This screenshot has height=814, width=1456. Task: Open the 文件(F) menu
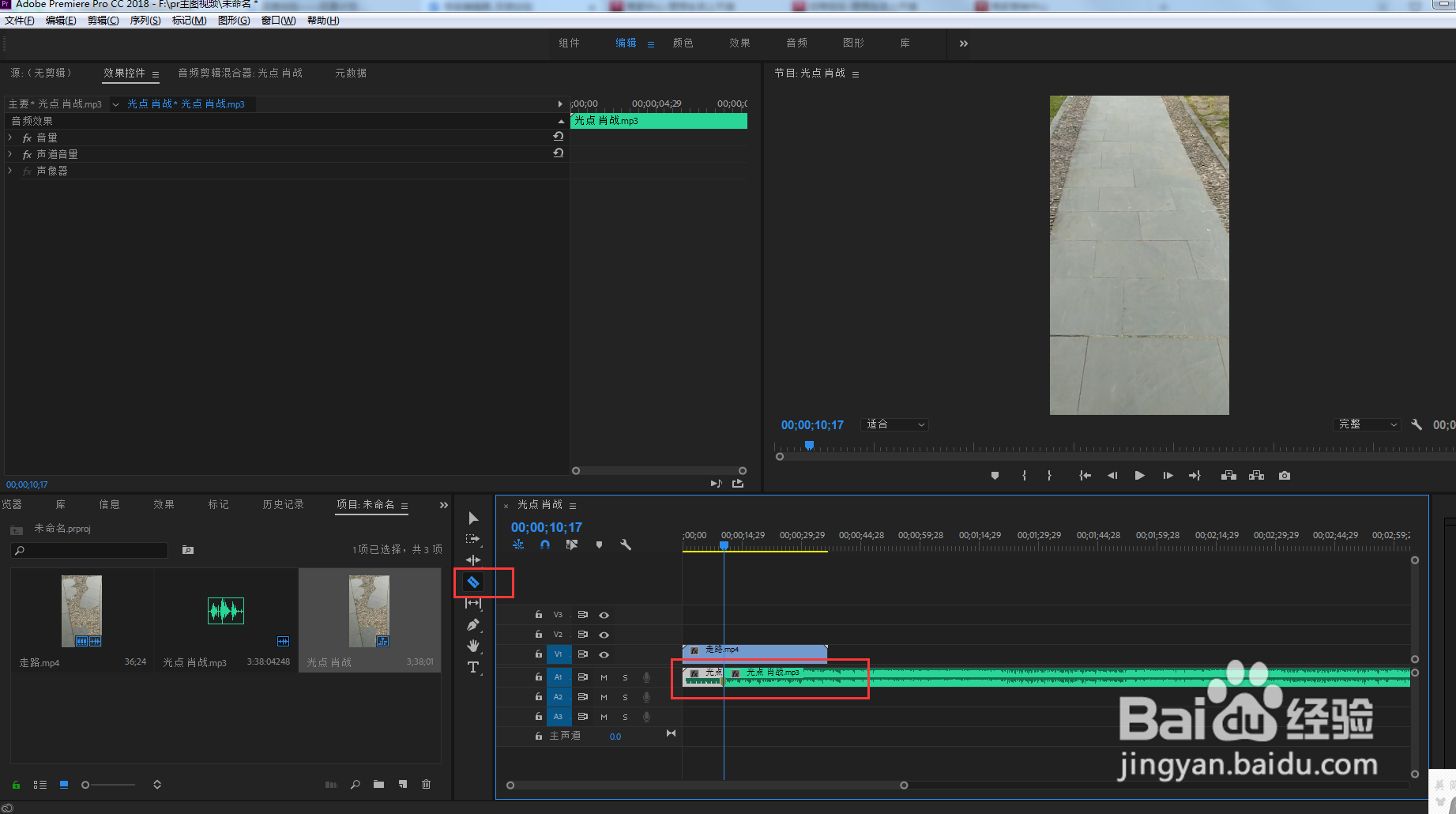(x=20, y=21)
